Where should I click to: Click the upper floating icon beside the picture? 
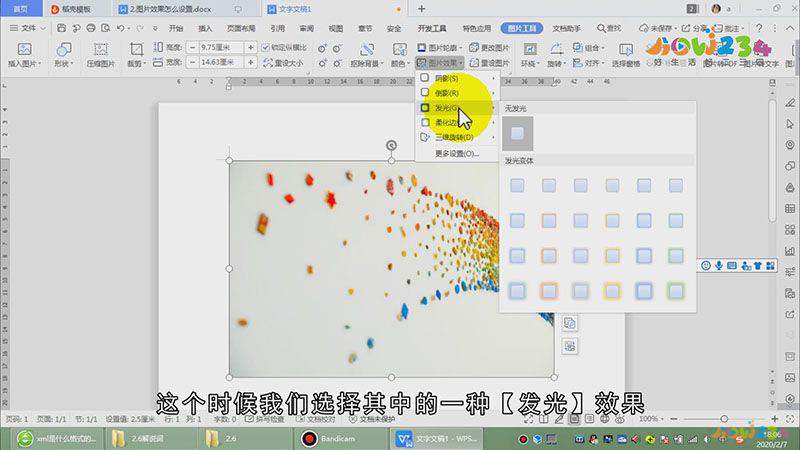point(570,323)
